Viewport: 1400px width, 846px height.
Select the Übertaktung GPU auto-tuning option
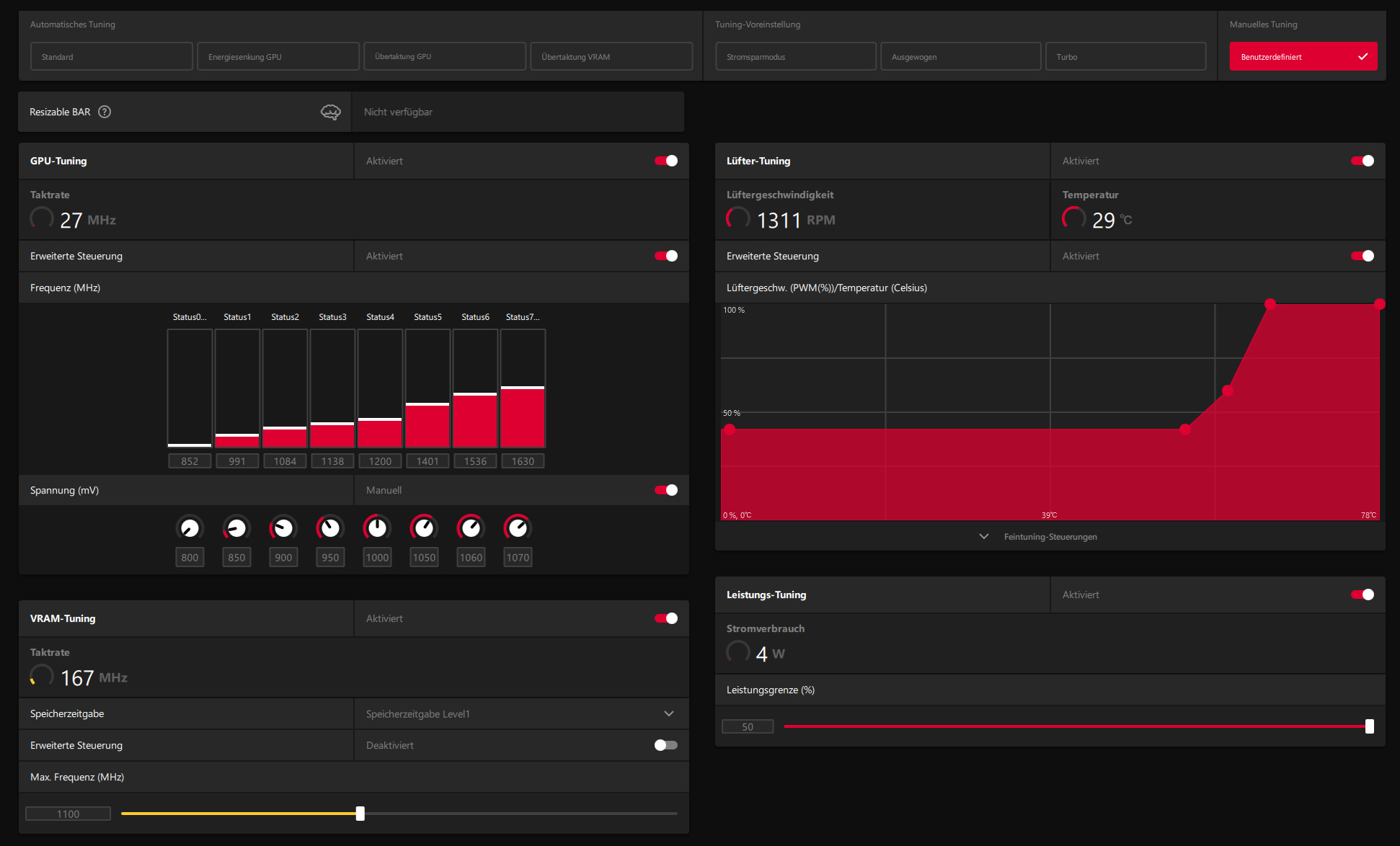pos(444,56)
